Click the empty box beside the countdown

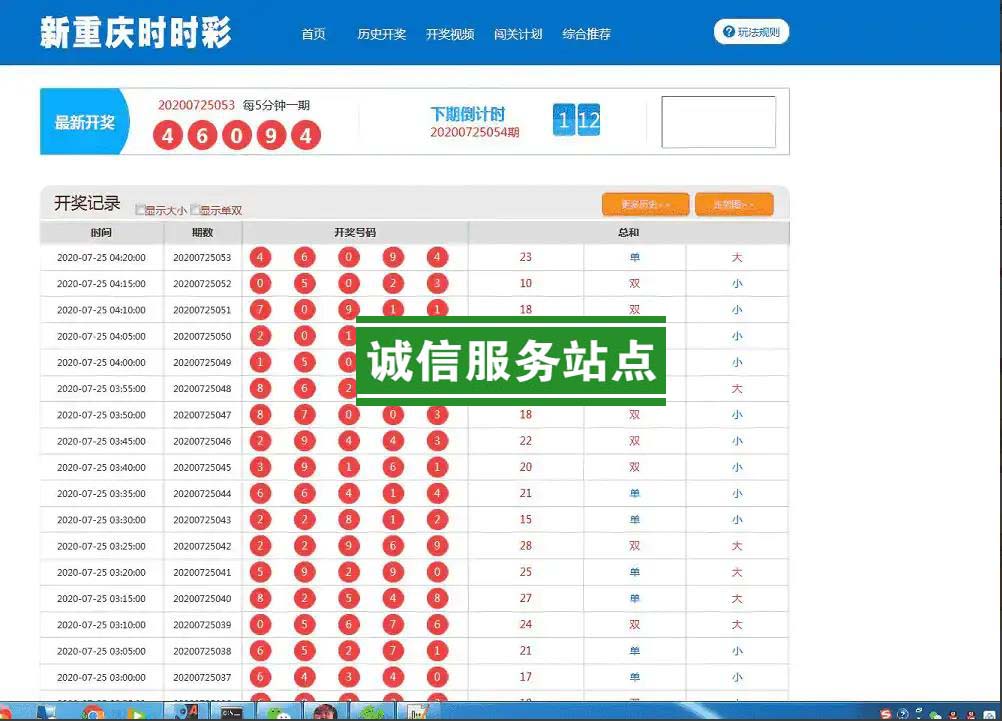pos(718,122)
